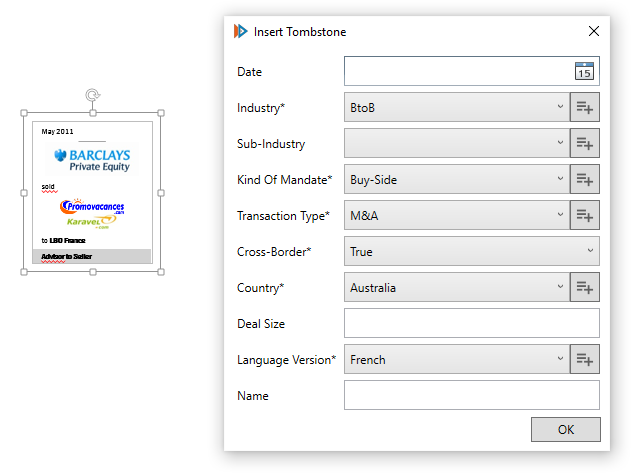
Task: Click the add-item icon beside Transaction Type
Action: tap(584, 215)
